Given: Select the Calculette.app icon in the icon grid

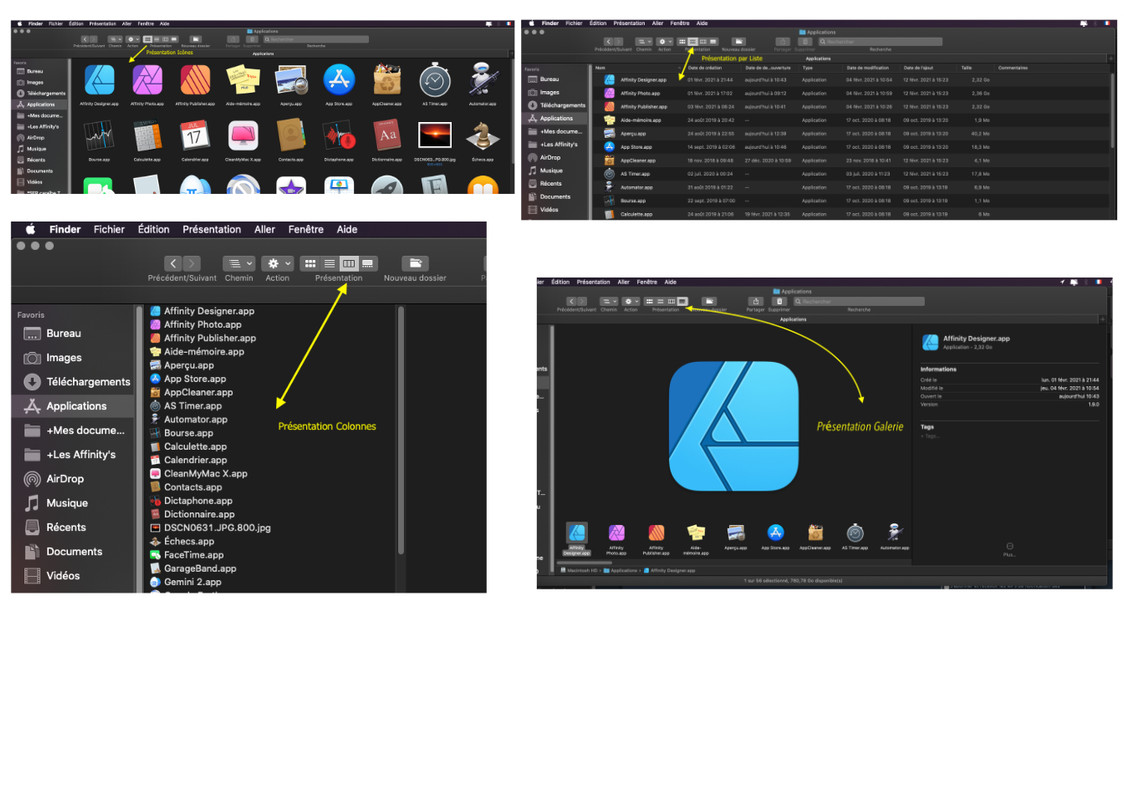Looking at the screenshot, I should [147, 135].
